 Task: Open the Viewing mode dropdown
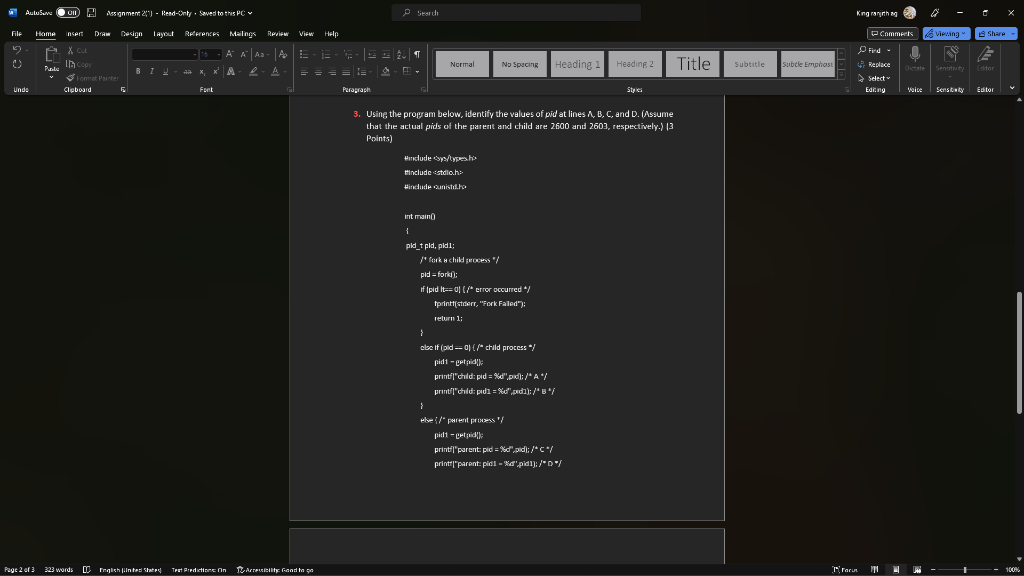click(948, 32)
